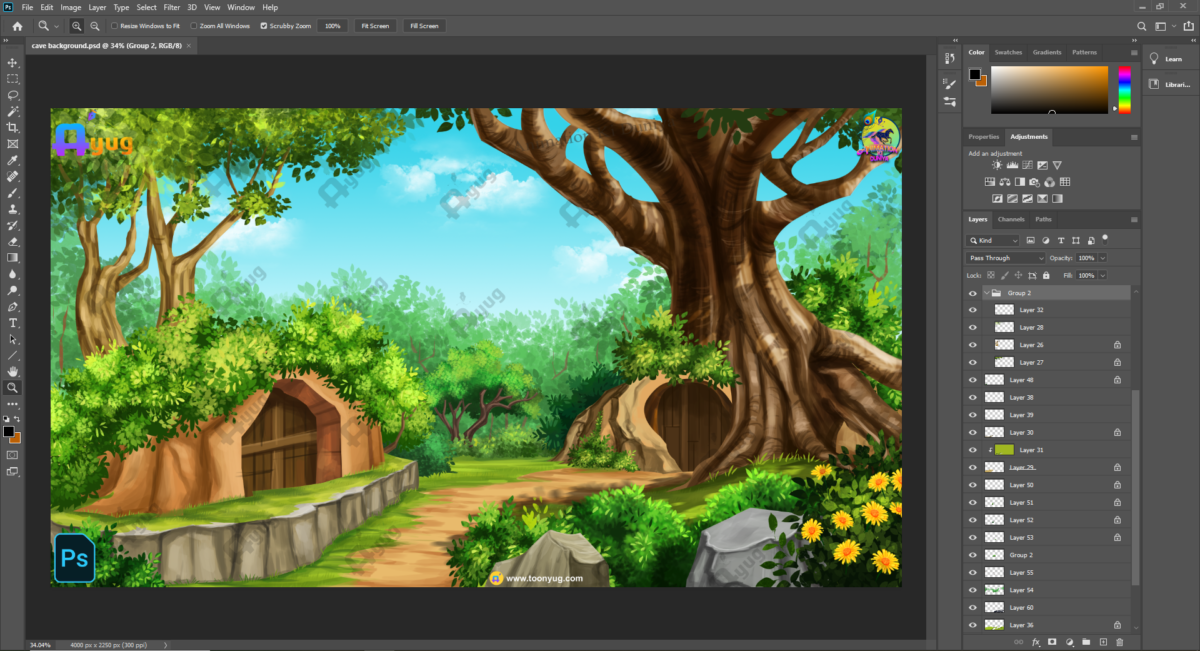Image resolution: width=1200 pixels, height=651 pixels.
Task: Click the Fill Screen button
Action: (425, 26)
